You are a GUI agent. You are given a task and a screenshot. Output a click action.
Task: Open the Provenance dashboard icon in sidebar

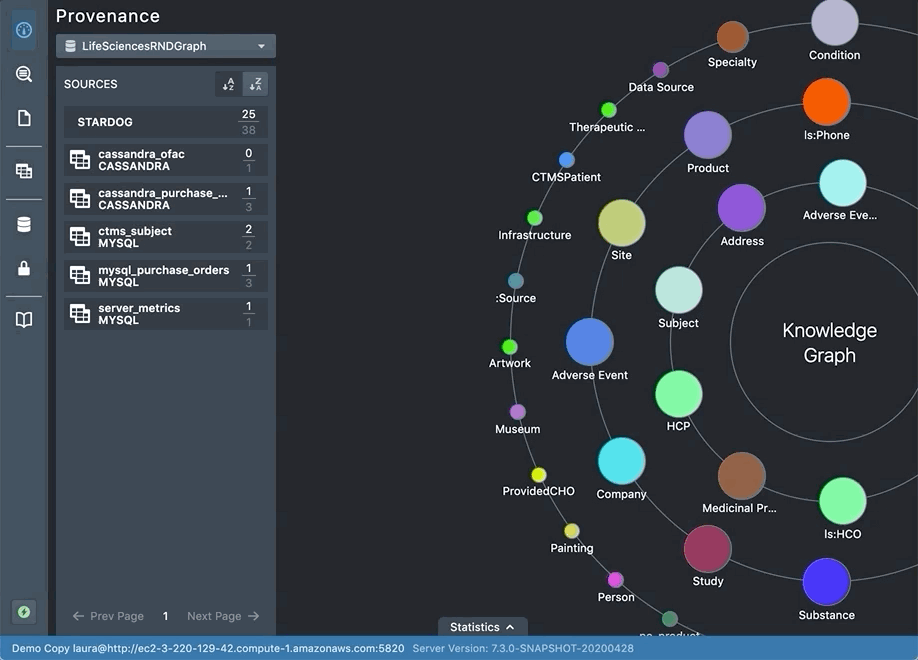(23, 29)
